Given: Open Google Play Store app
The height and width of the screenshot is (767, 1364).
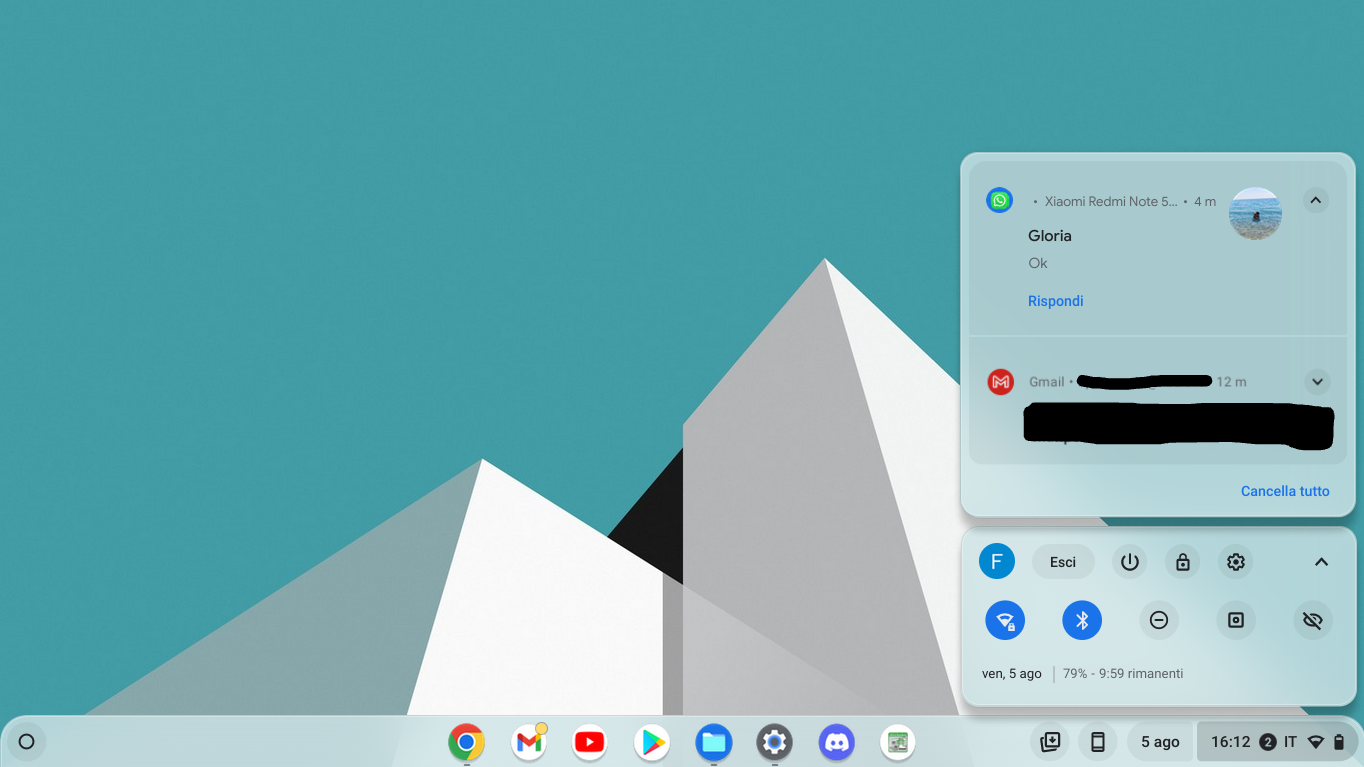Looking at the screenshot, I should pyautogui.click(x=652, y=742).
